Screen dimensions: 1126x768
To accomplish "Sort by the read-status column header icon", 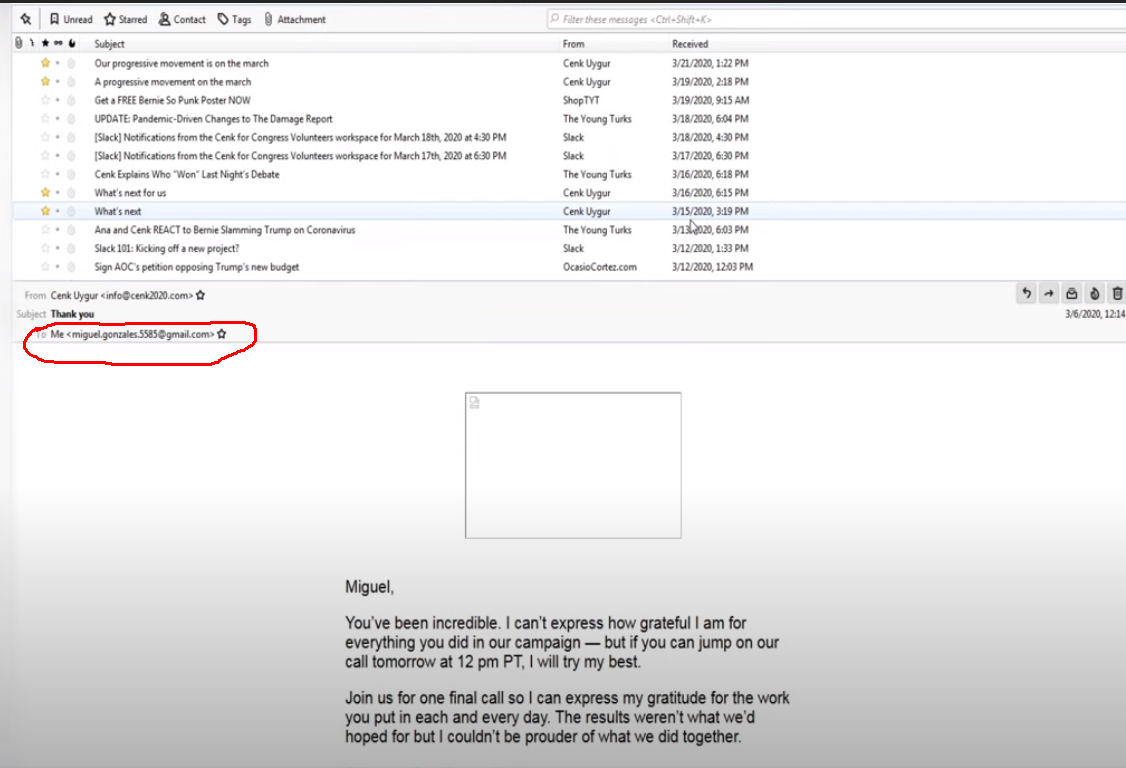I will point(58,43).
